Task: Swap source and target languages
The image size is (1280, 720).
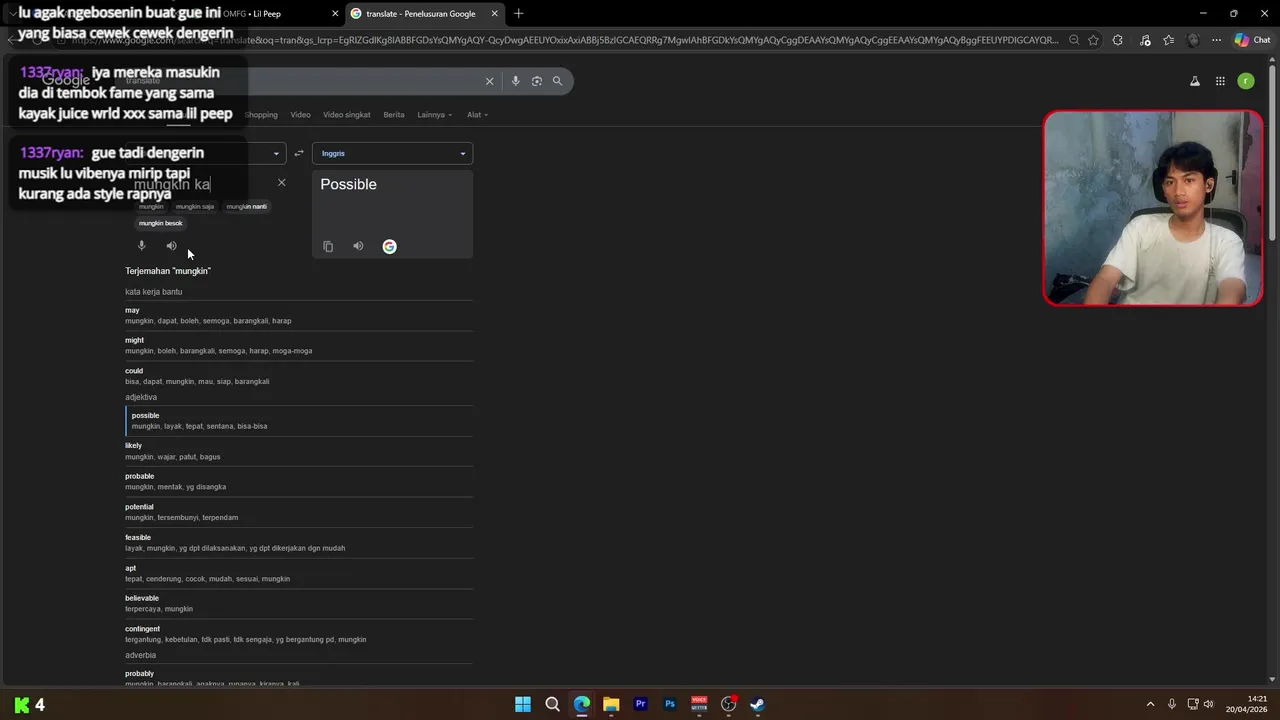Action: (x=298, y=153)
